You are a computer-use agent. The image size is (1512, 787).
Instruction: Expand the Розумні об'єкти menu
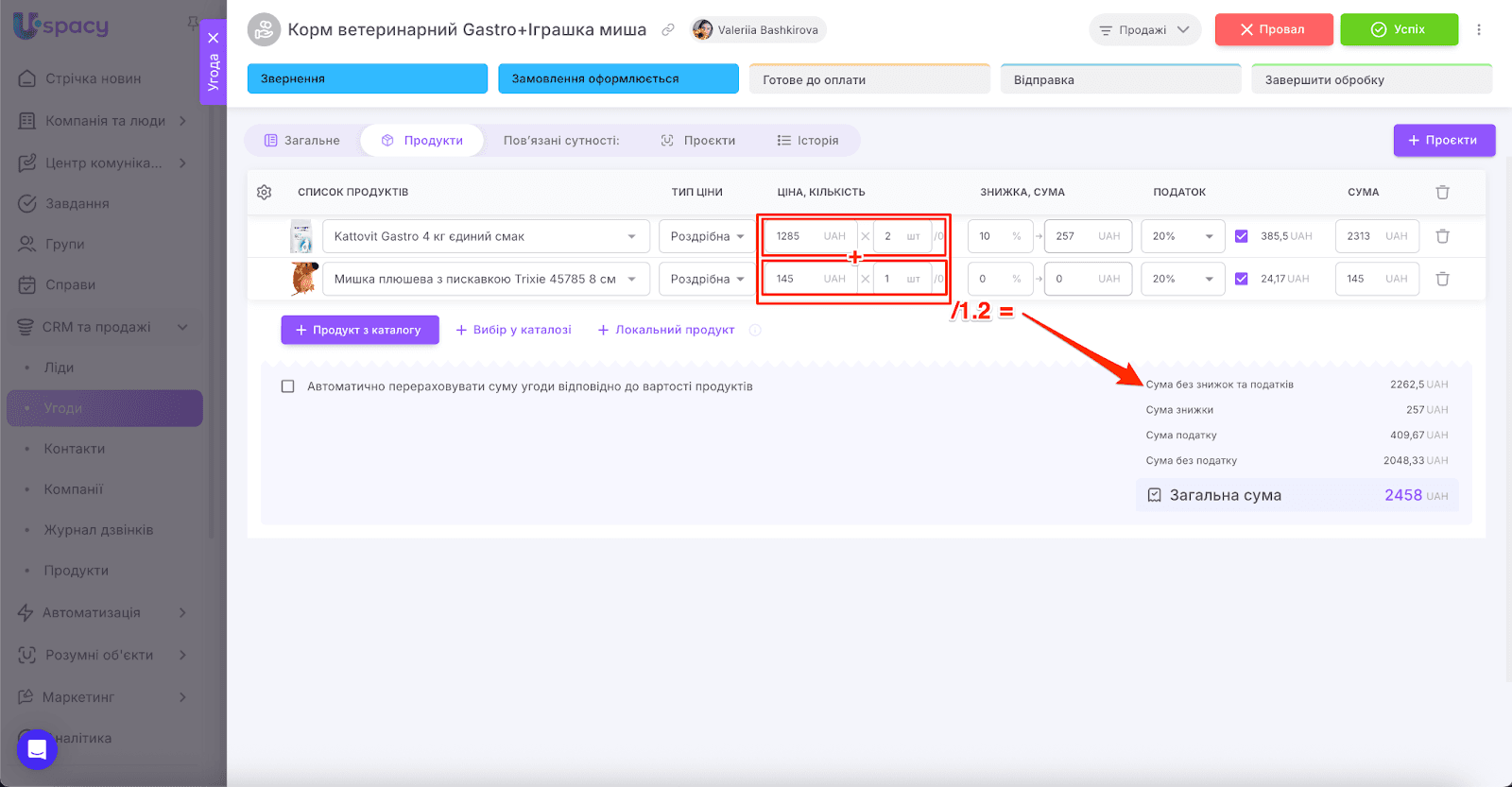click(104, 655)
